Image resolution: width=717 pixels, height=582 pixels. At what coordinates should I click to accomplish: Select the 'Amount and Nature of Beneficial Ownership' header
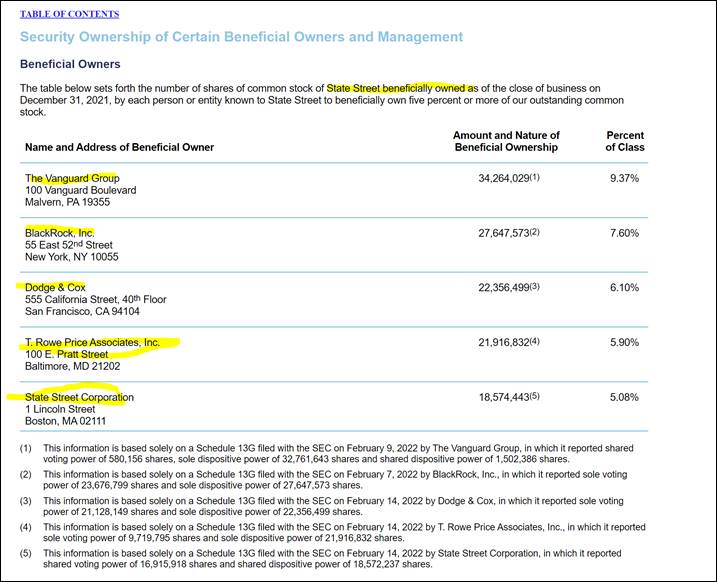point(506,141)
